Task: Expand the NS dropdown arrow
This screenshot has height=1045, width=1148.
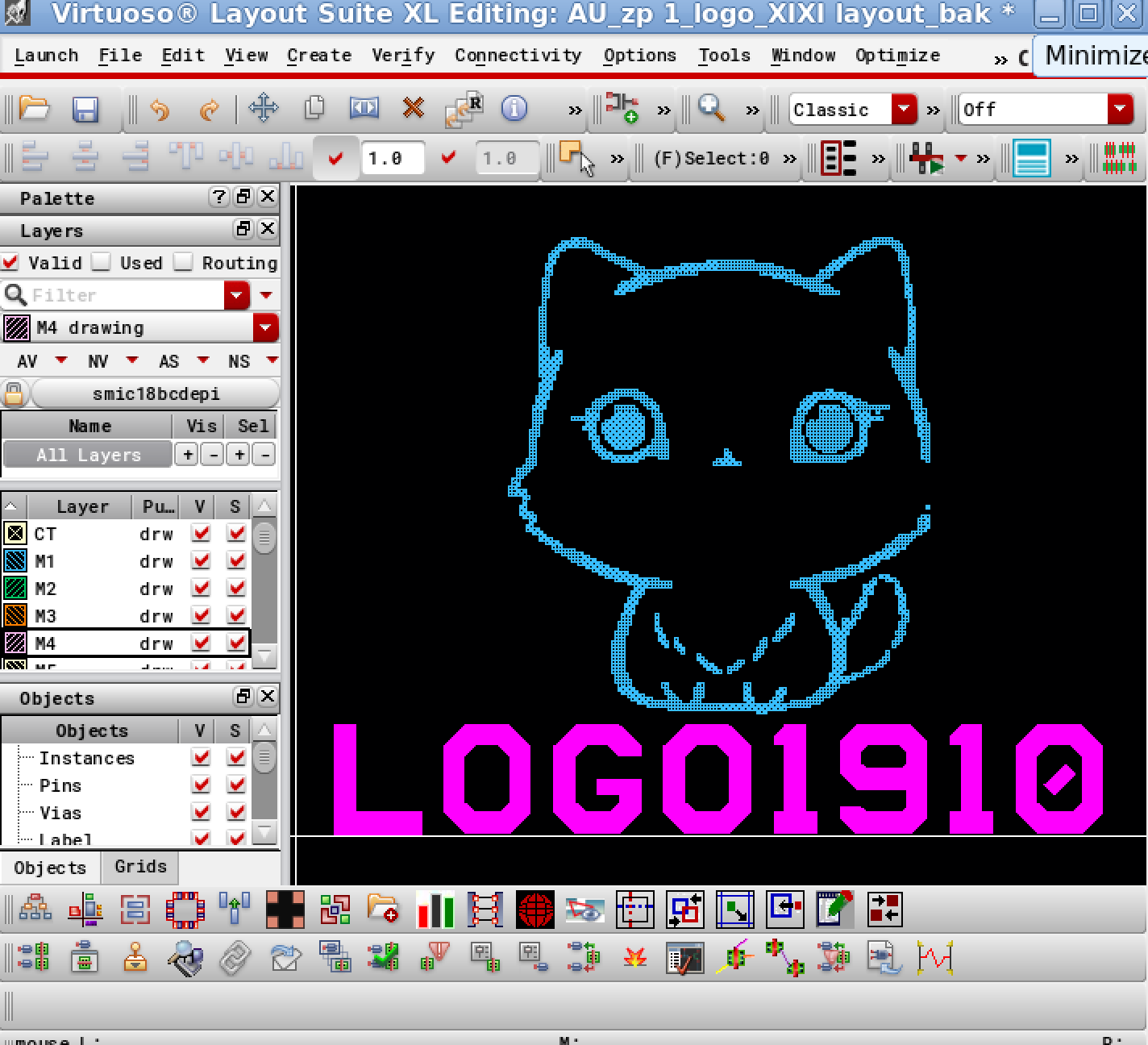Action: [272, 360]
